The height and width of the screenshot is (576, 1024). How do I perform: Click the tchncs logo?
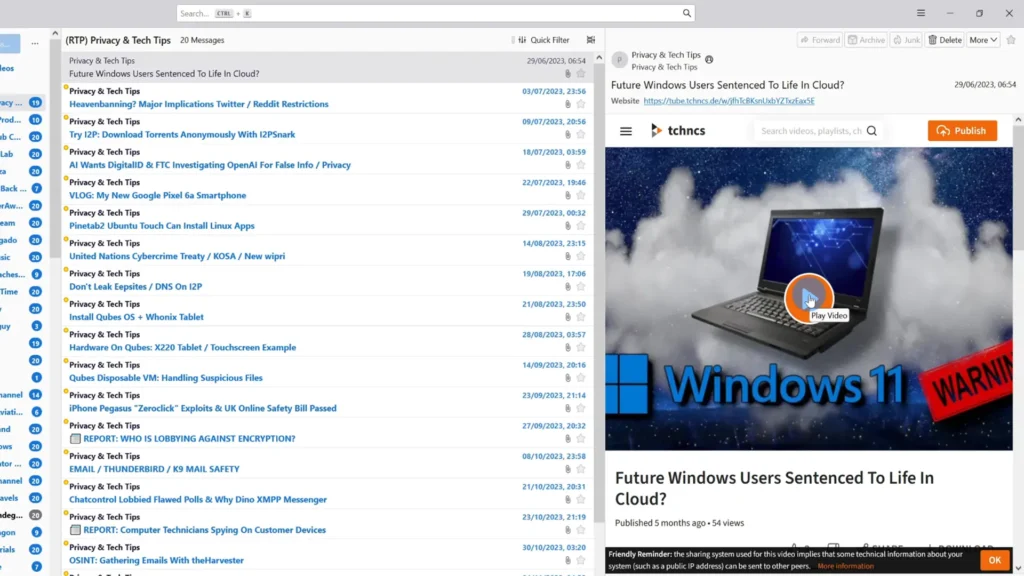click(678, 131)
